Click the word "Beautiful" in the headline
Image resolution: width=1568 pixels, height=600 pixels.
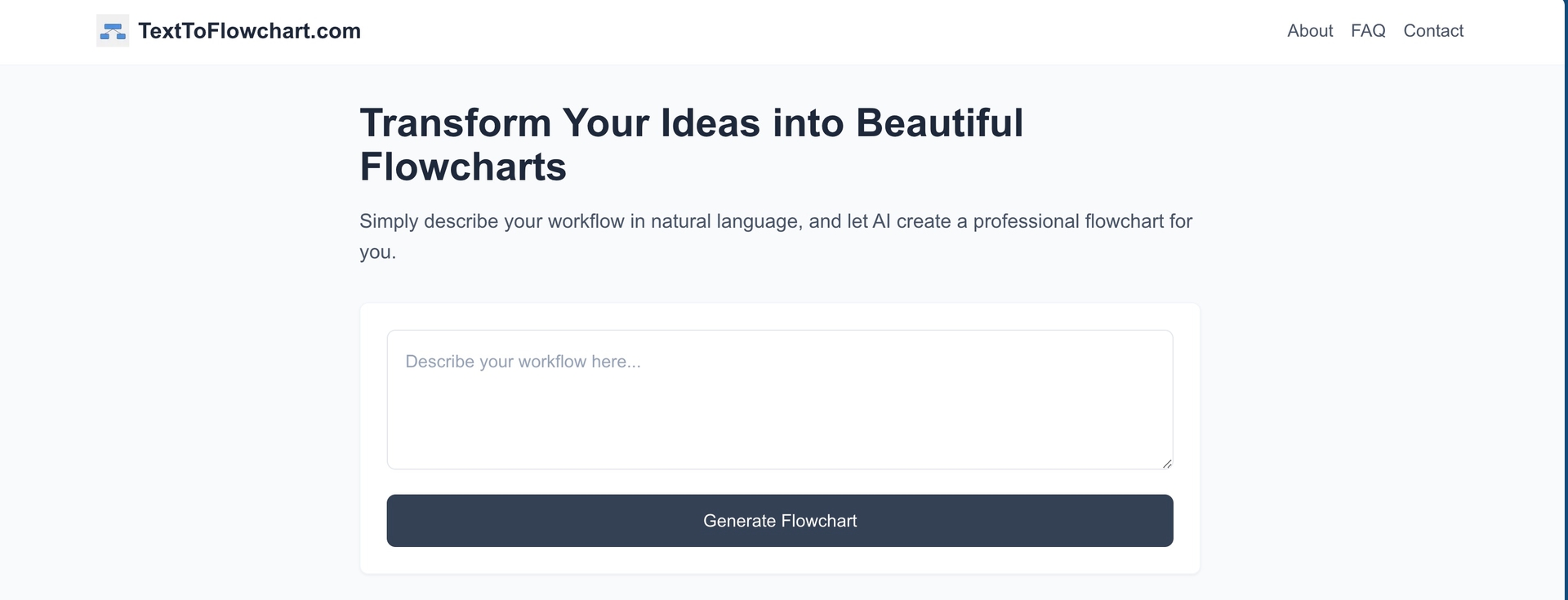[939, 123]
